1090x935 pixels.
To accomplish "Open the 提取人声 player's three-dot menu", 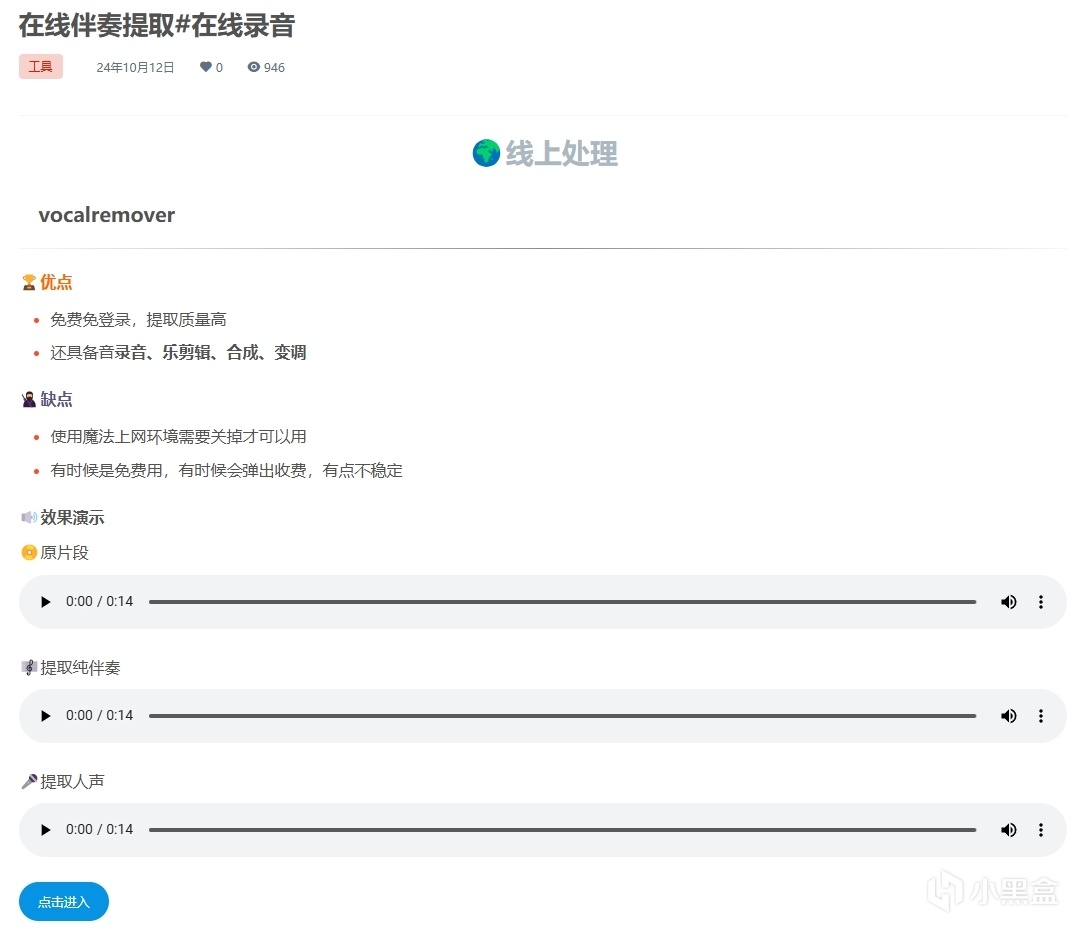I will (x=1040, y=829).
